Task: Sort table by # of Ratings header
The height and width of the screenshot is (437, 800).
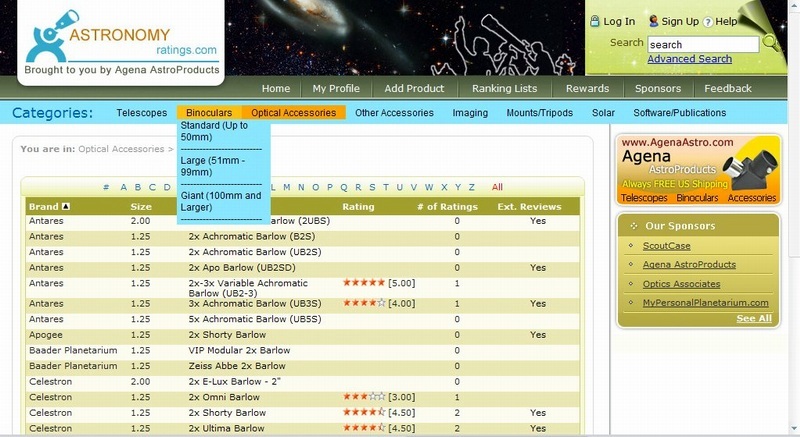Action: coord(447,207)
